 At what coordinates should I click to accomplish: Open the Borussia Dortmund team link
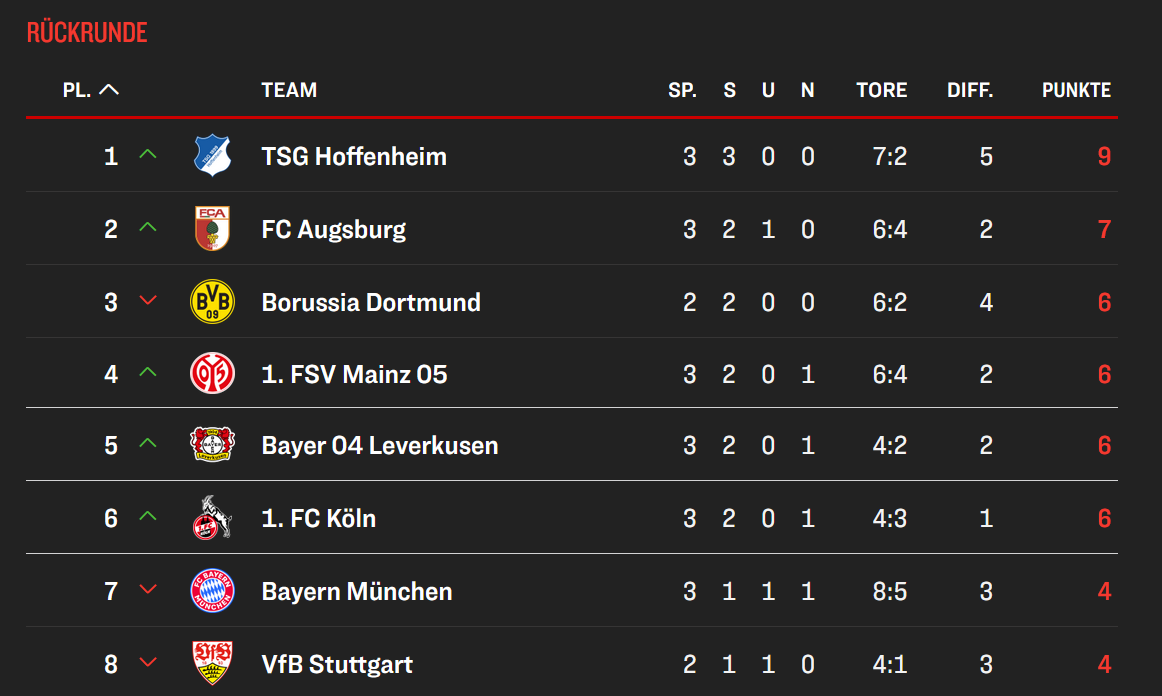(x=371, y=302)
